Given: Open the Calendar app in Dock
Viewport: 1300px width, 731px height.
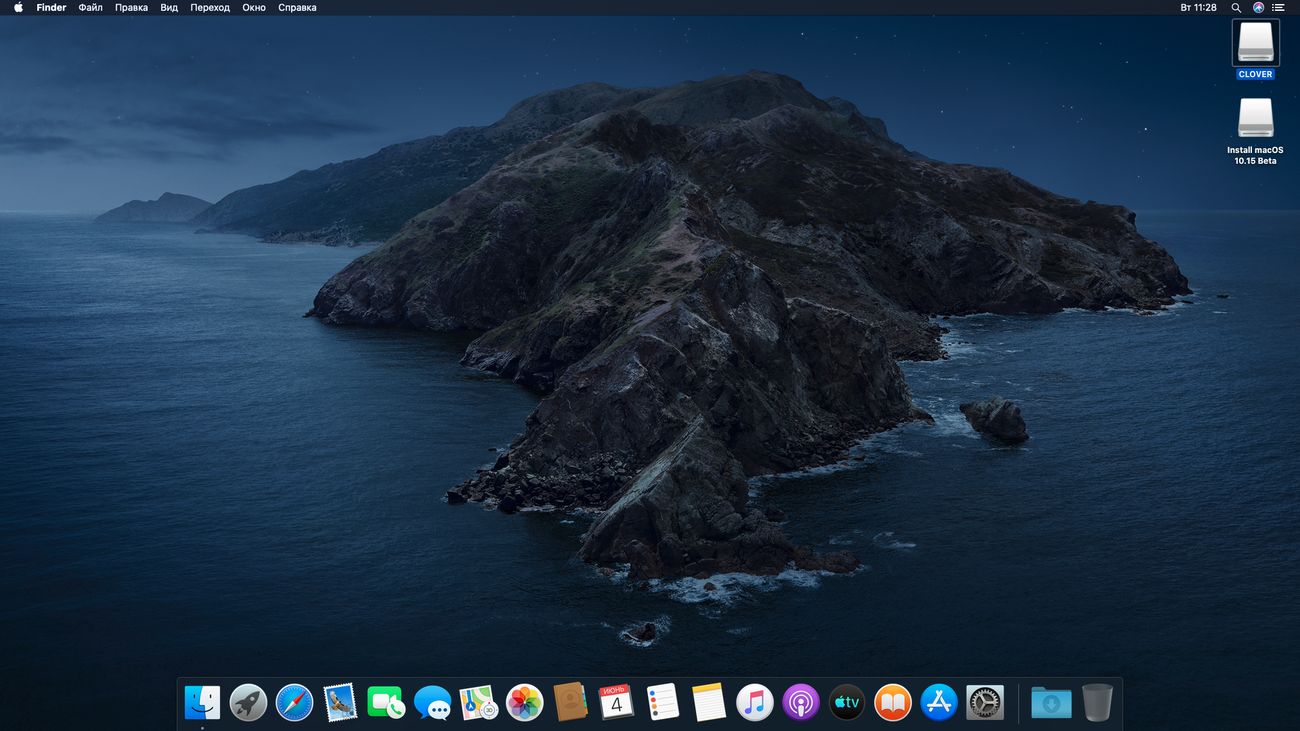Looking at the screenshot, I should (616, 702).
